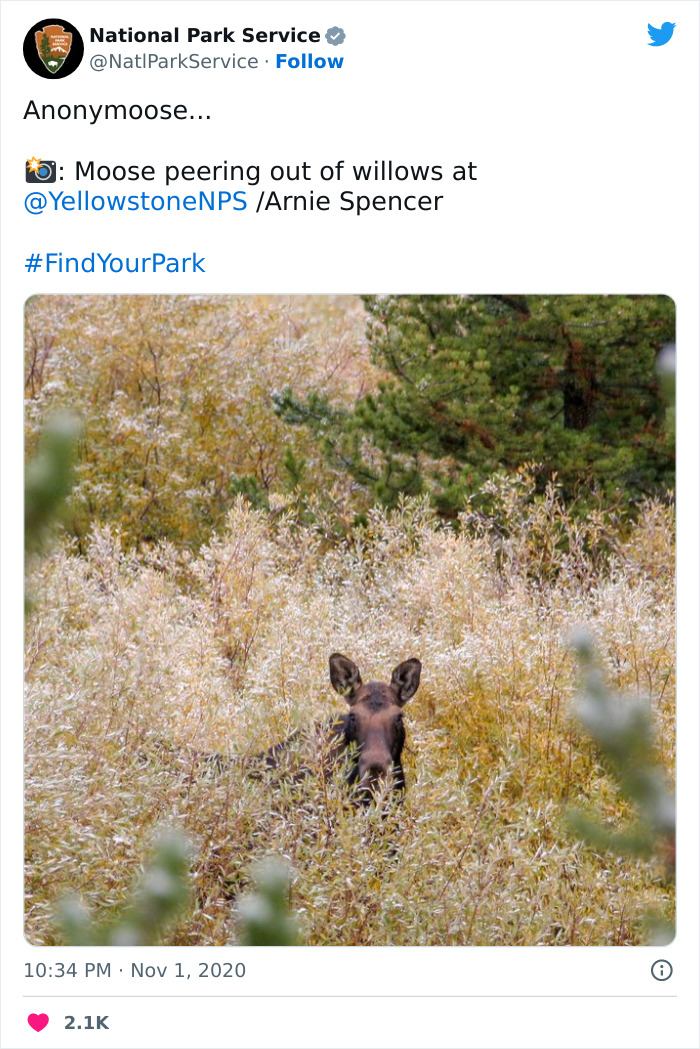Open the #FindYourPark hashtag

point(115,263)
